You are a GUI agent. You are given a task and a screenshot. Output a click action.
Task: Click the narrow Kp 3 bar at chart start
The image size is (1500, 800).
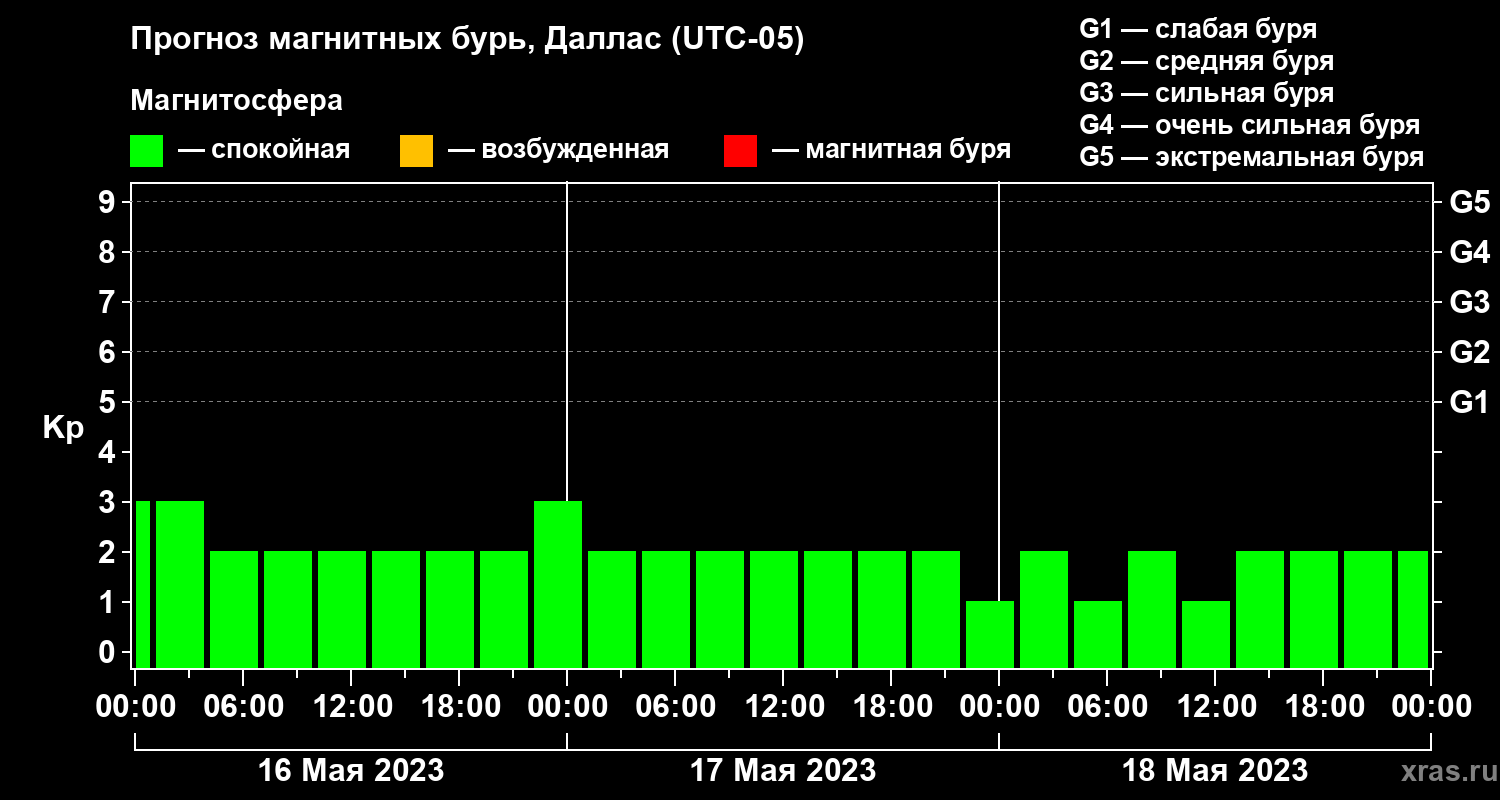(142, 584)
